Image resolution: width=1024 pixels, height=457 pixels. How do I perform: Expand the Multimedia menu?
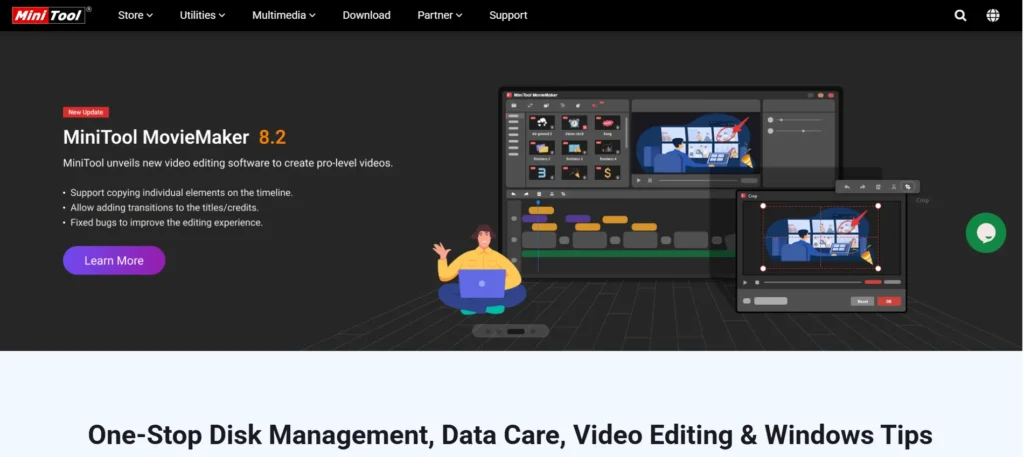284,15
